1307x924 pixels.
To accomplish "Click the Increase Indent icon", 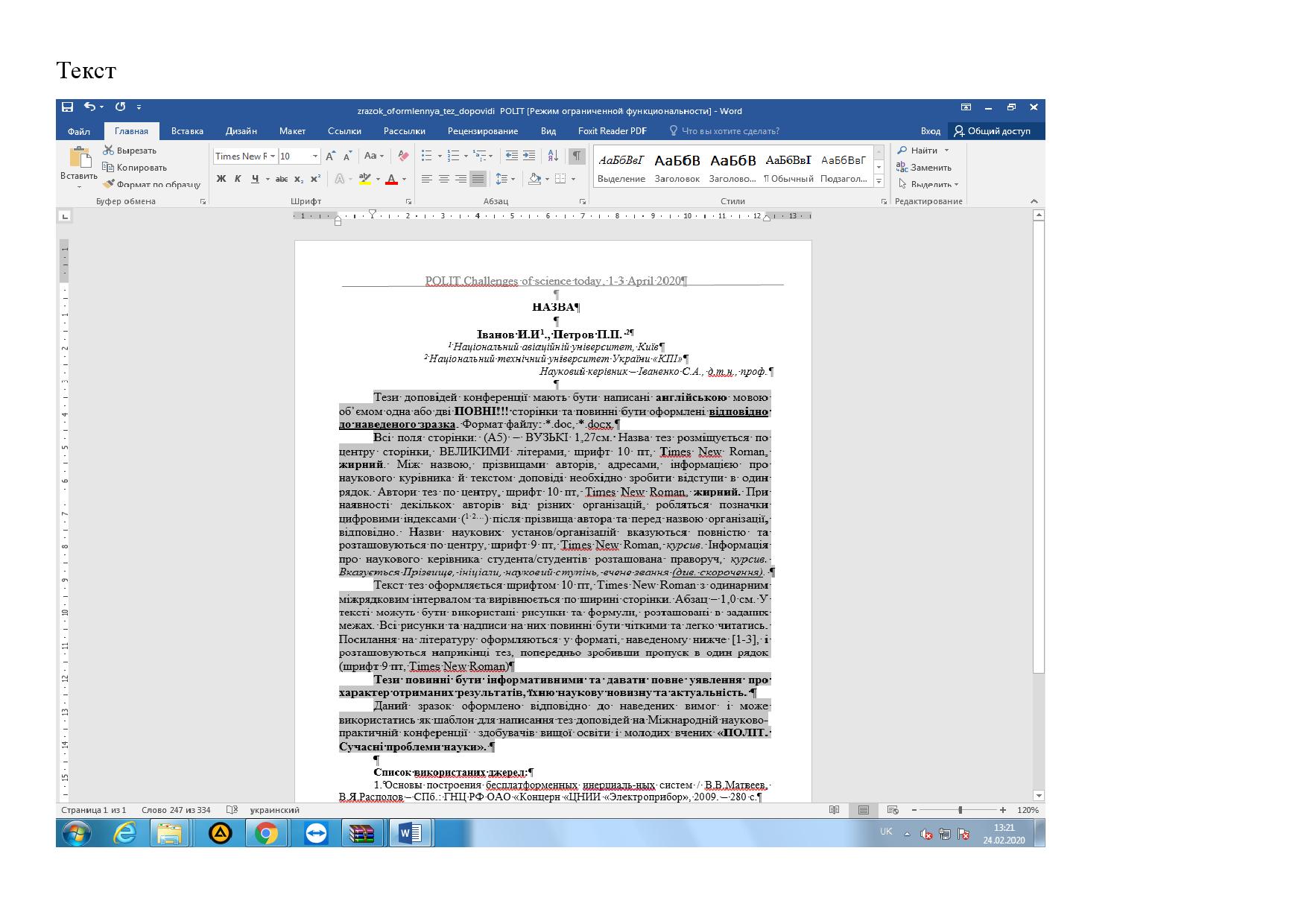I will [x=529, y=156].
